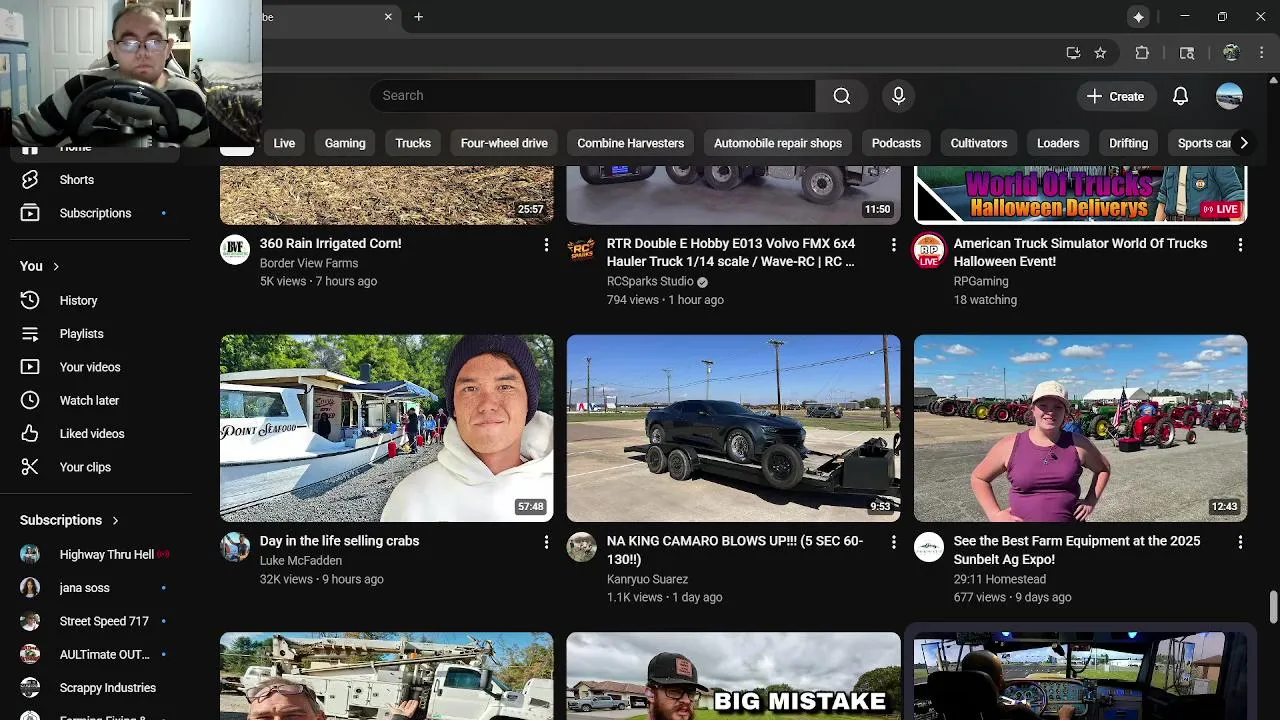Screen dimensions: 1280x720
Task: Open the 29:11 Homestead channel avatar
Action: [x=929, y=547]
